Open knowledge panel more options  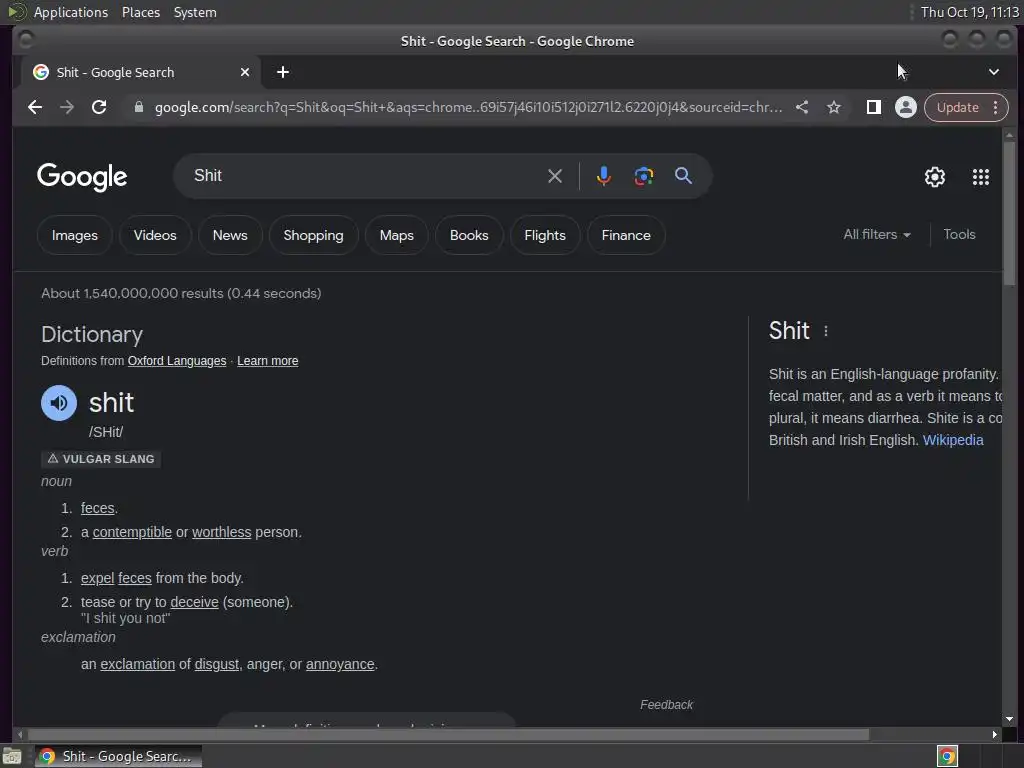coord(825,331)
